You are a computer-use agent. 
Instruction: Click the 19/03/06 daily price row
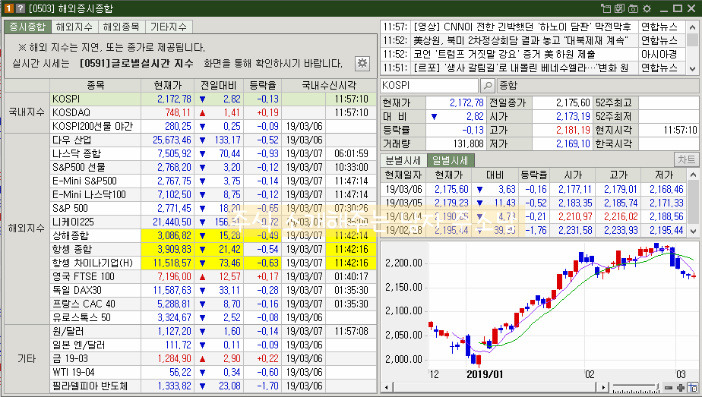coord(534,189)
